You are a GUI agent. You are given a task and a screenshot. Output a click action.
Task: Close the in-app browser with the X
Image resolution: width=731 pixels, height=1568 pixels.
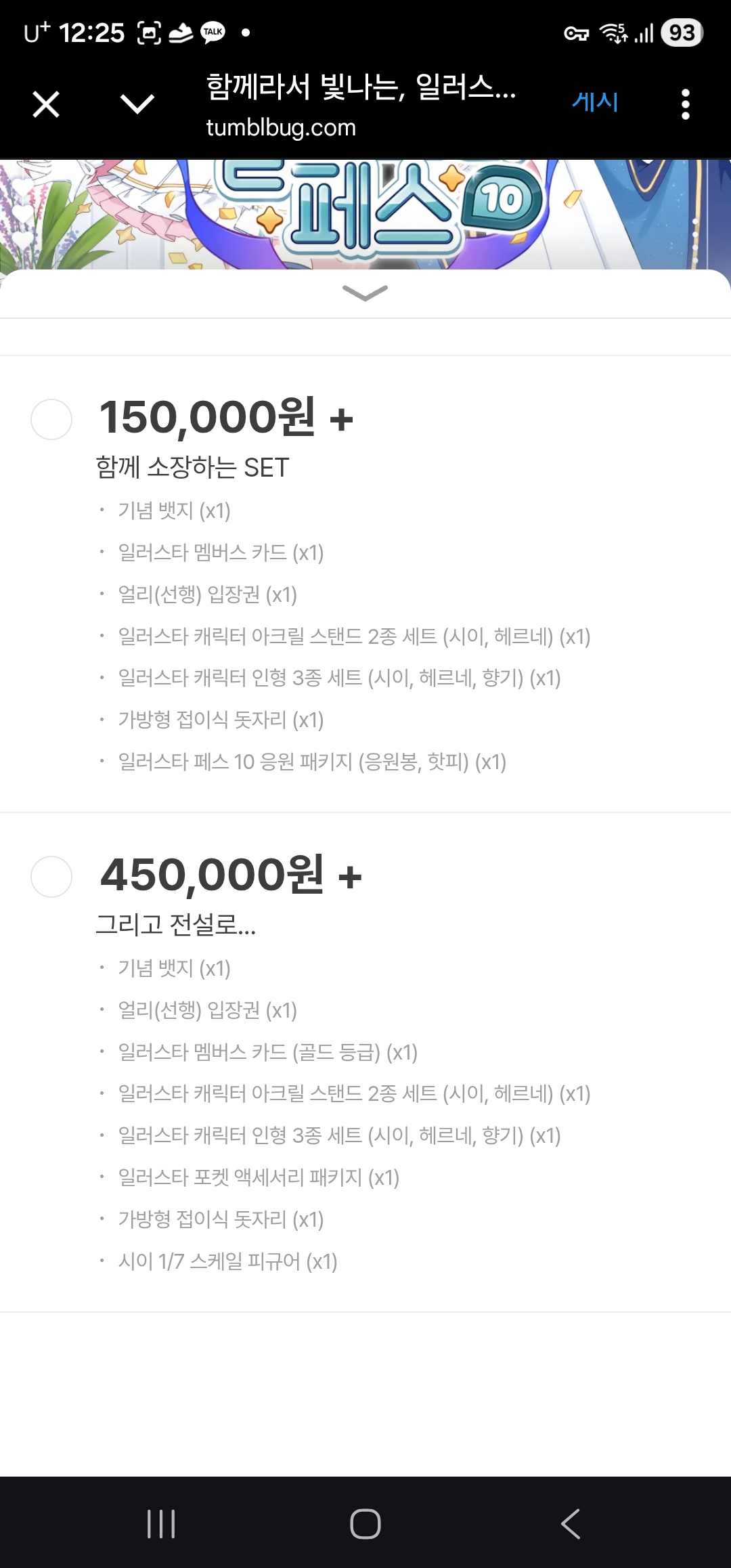pyautogui.click(x=46, y=104)
